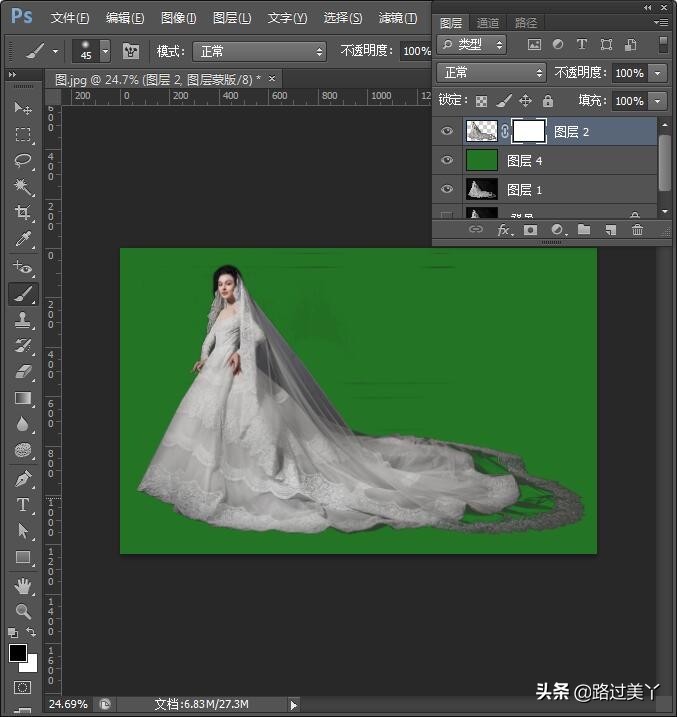Image resolution: width=677 pixels, height=717 pixels.
Task: Click the Link layers icon
Action: (476, 229)
